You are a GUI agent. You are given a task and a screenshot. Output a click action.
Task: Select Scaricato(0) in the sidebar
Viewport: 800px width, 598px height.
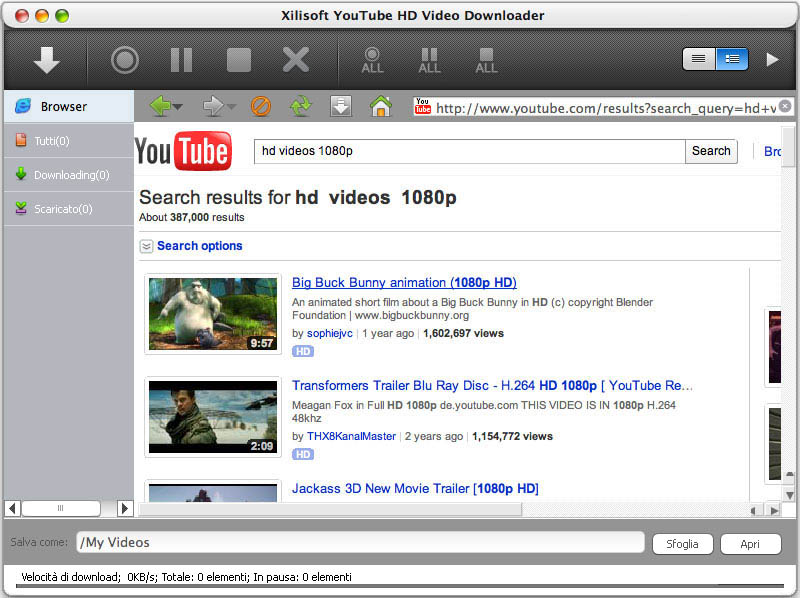coord(69,209)
